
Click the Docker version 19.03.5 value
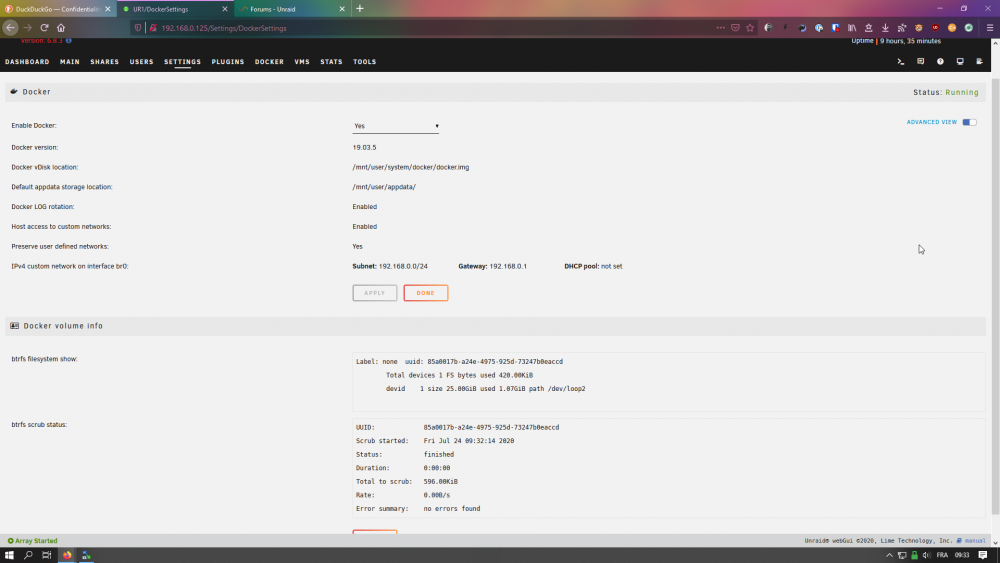click(364, 147)
